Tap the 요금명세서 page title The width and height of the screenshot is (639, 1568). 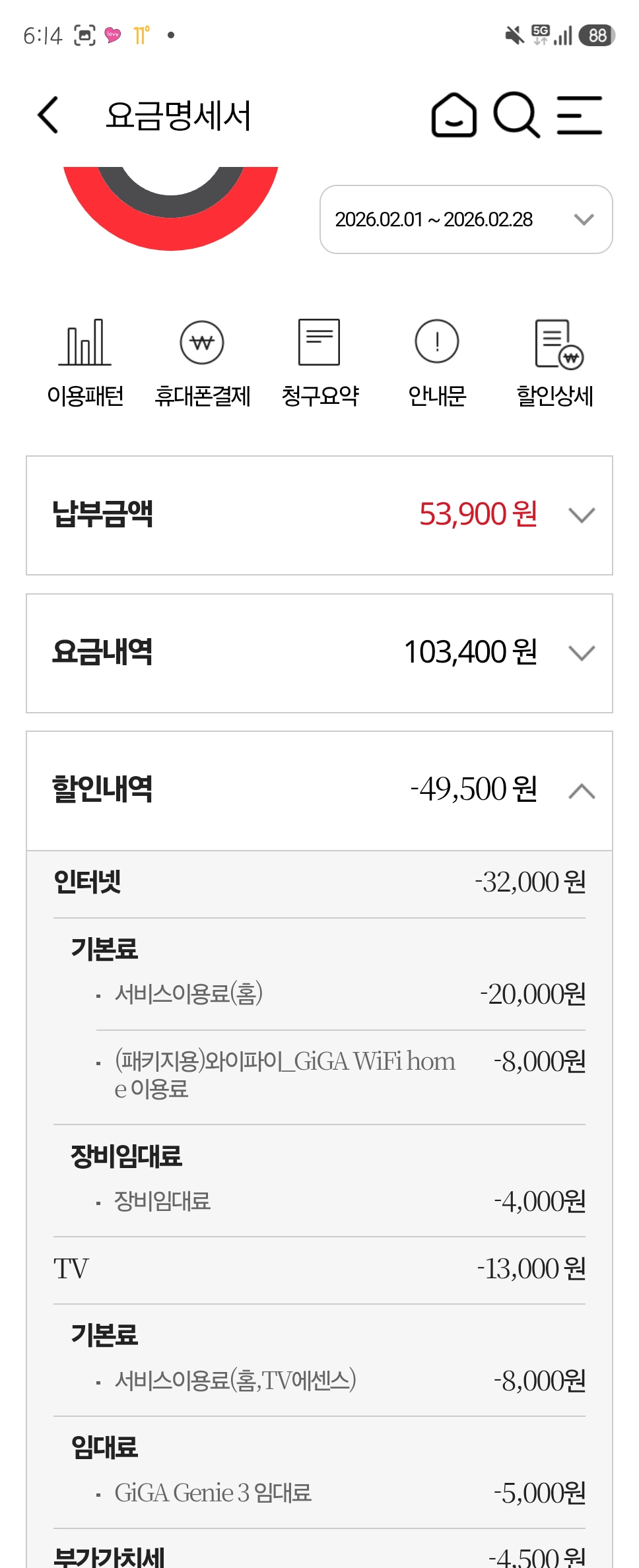[178, 116]
